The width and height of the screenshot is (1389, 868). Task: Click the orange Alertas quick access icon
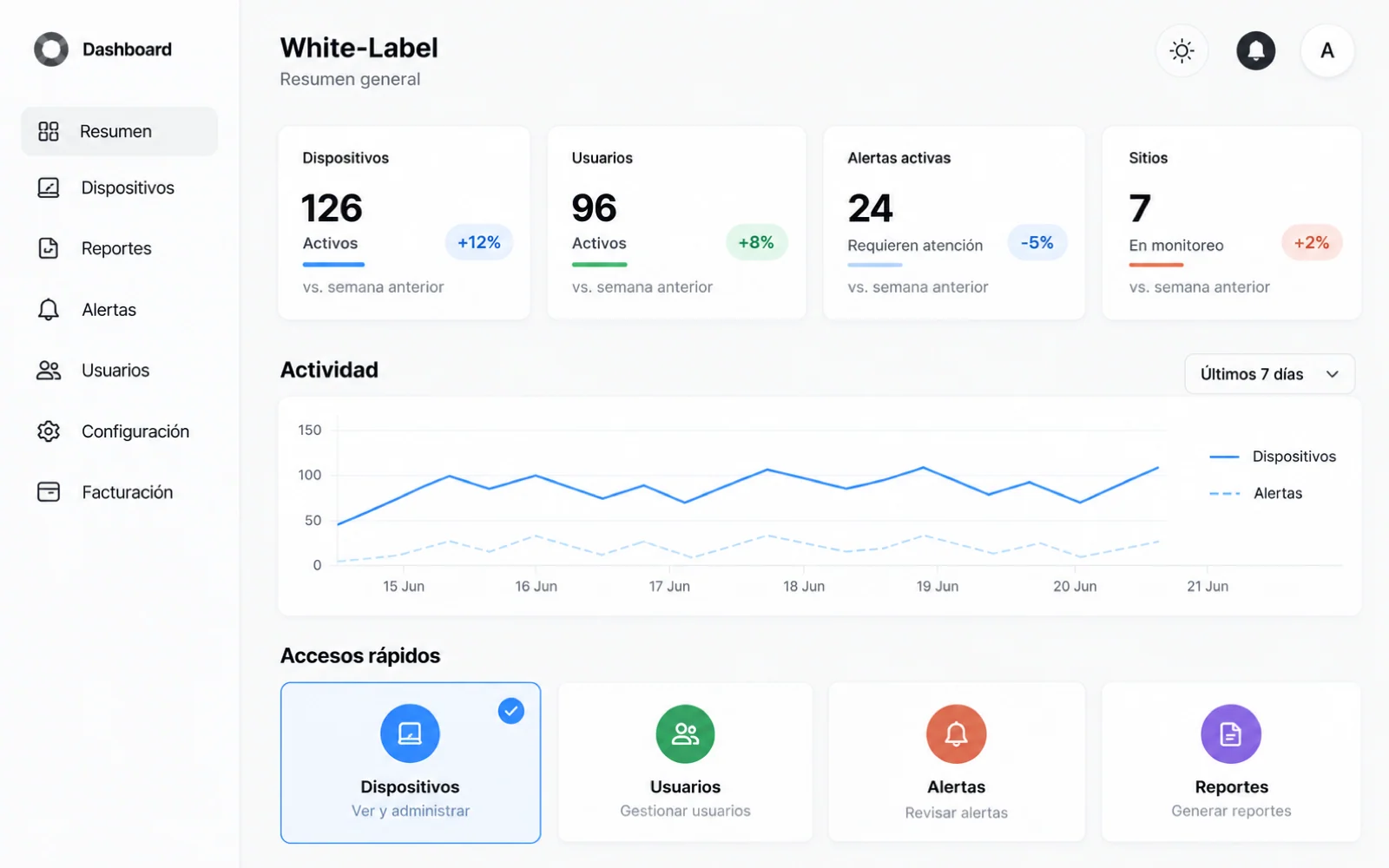956,733
